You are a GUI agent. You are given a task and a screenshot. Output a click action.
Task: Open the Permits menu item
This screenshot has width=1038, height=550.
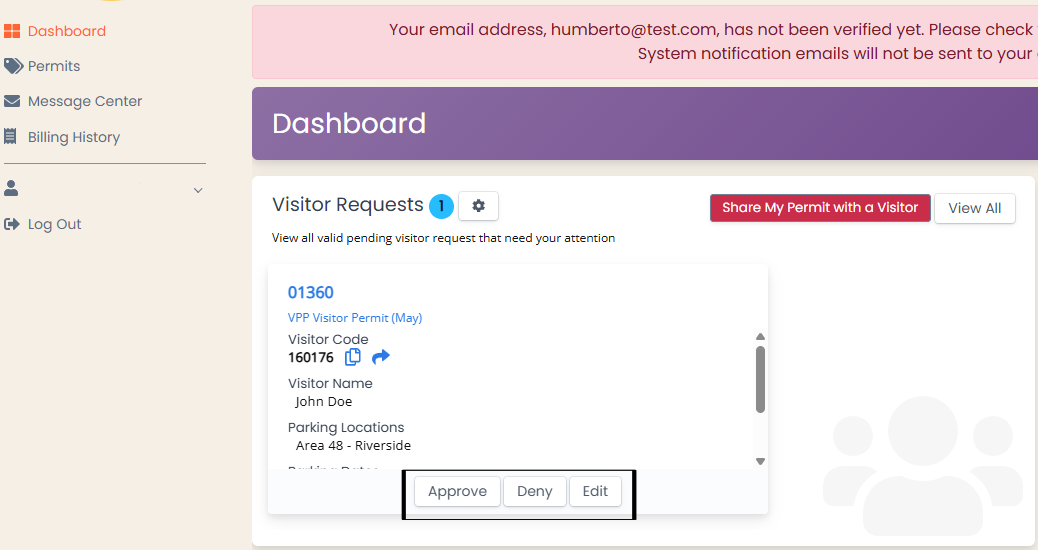pos(54,66)
